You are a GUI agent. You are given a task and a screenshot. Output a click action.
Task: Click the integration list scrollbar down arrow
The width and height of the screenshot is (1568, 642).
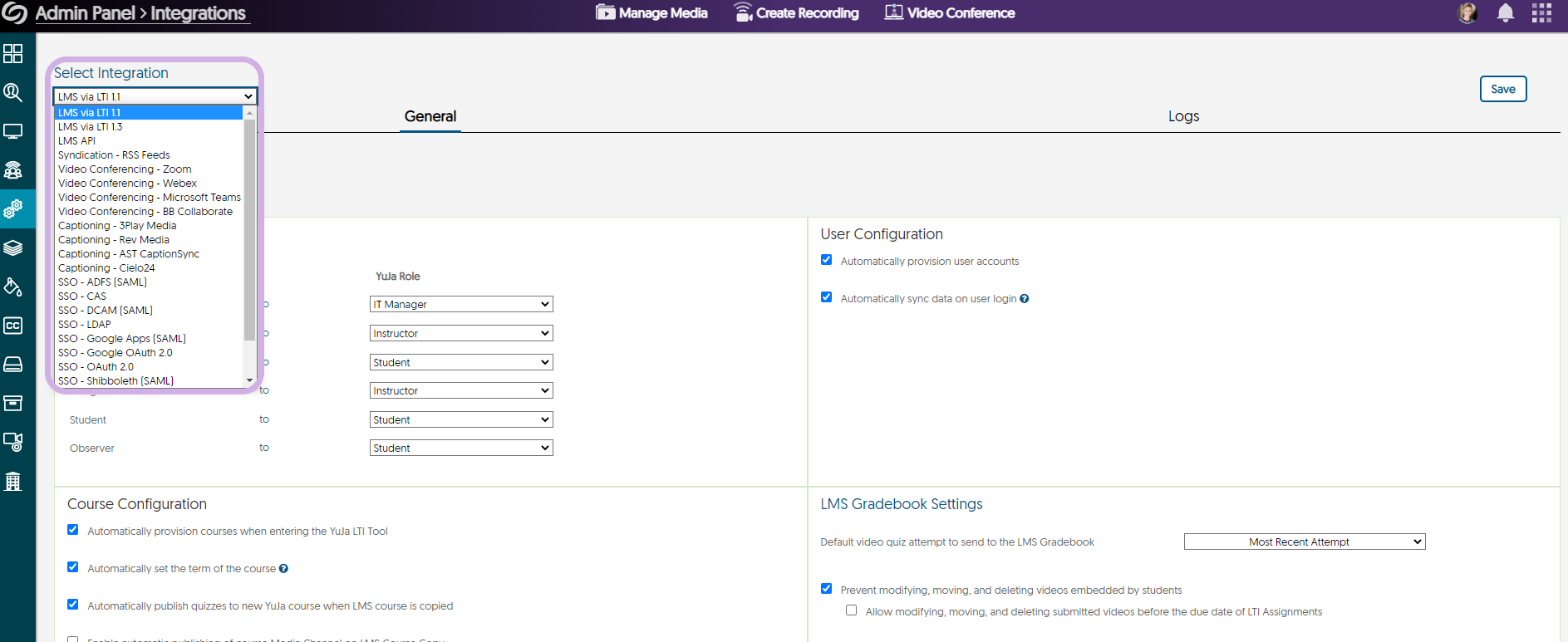[249, 380]
